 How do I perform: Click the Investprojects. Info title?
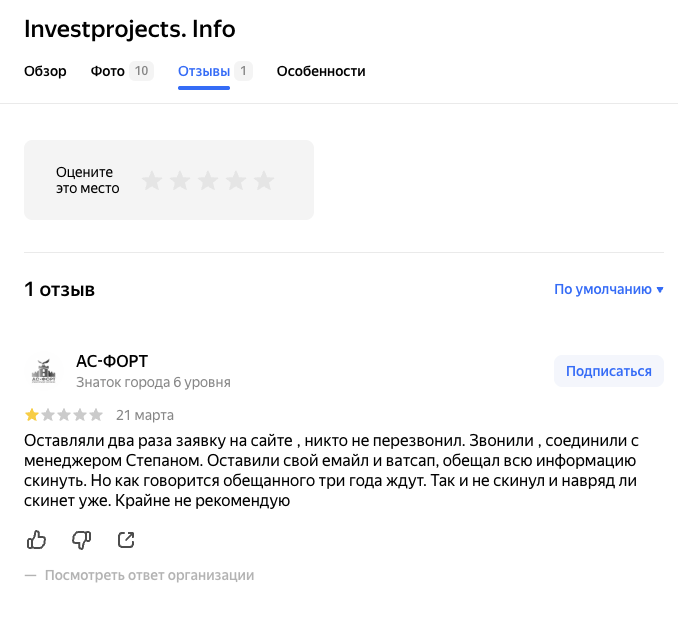(x=130, y=29)
